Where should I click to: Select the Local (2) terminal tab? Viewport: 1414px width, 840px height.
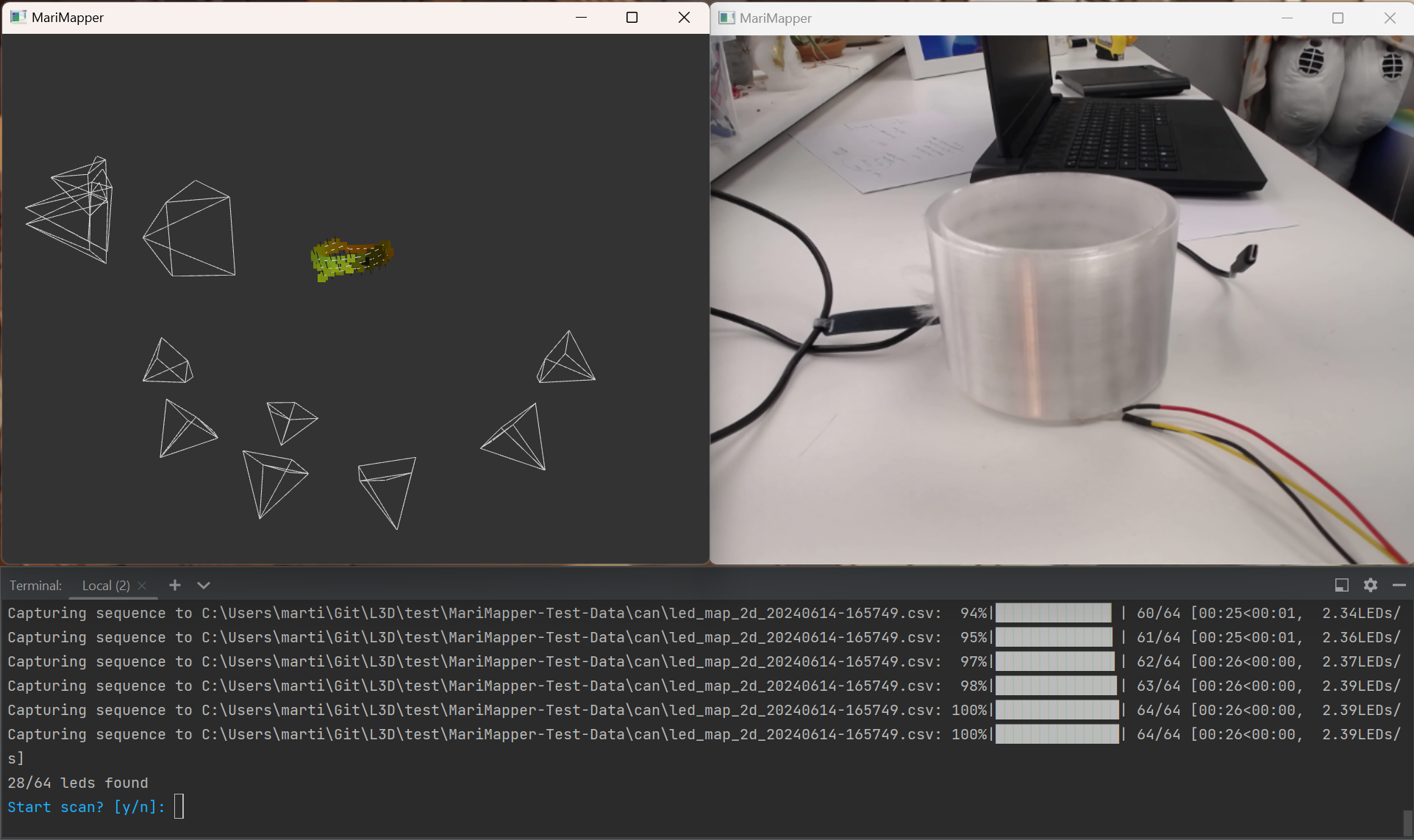(105, 586)
